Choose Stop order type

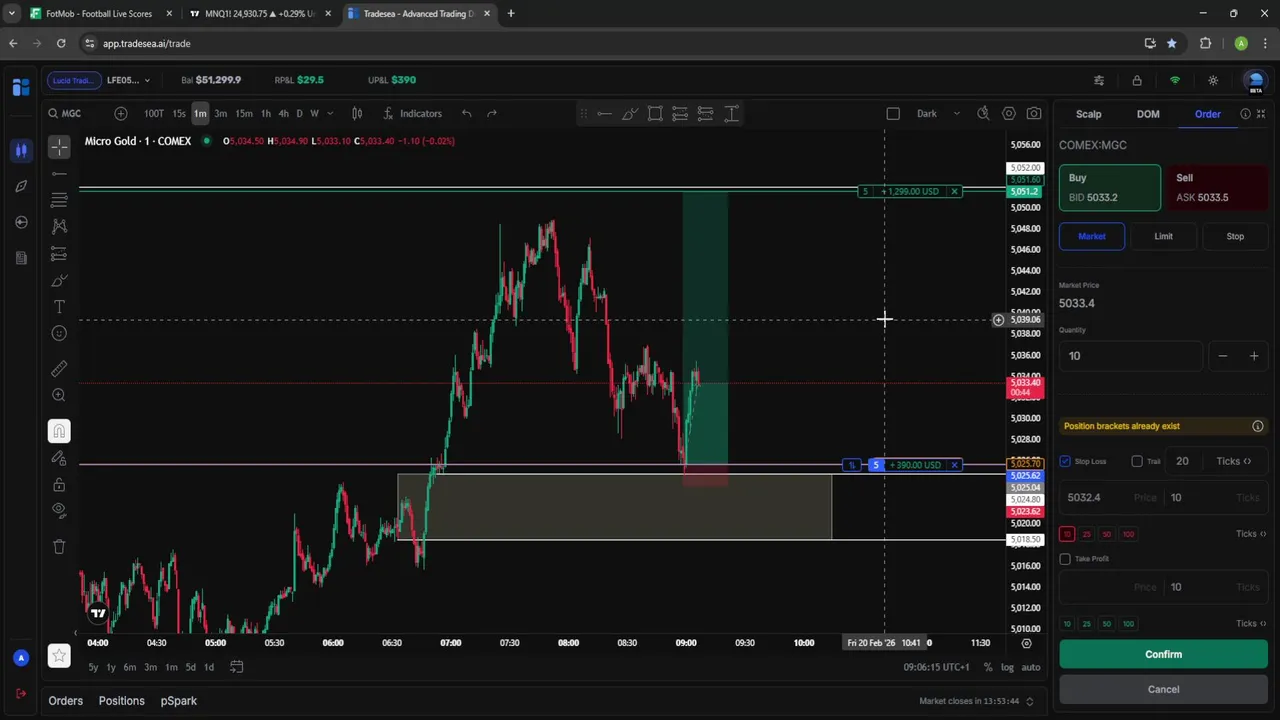click(1235, 236)
